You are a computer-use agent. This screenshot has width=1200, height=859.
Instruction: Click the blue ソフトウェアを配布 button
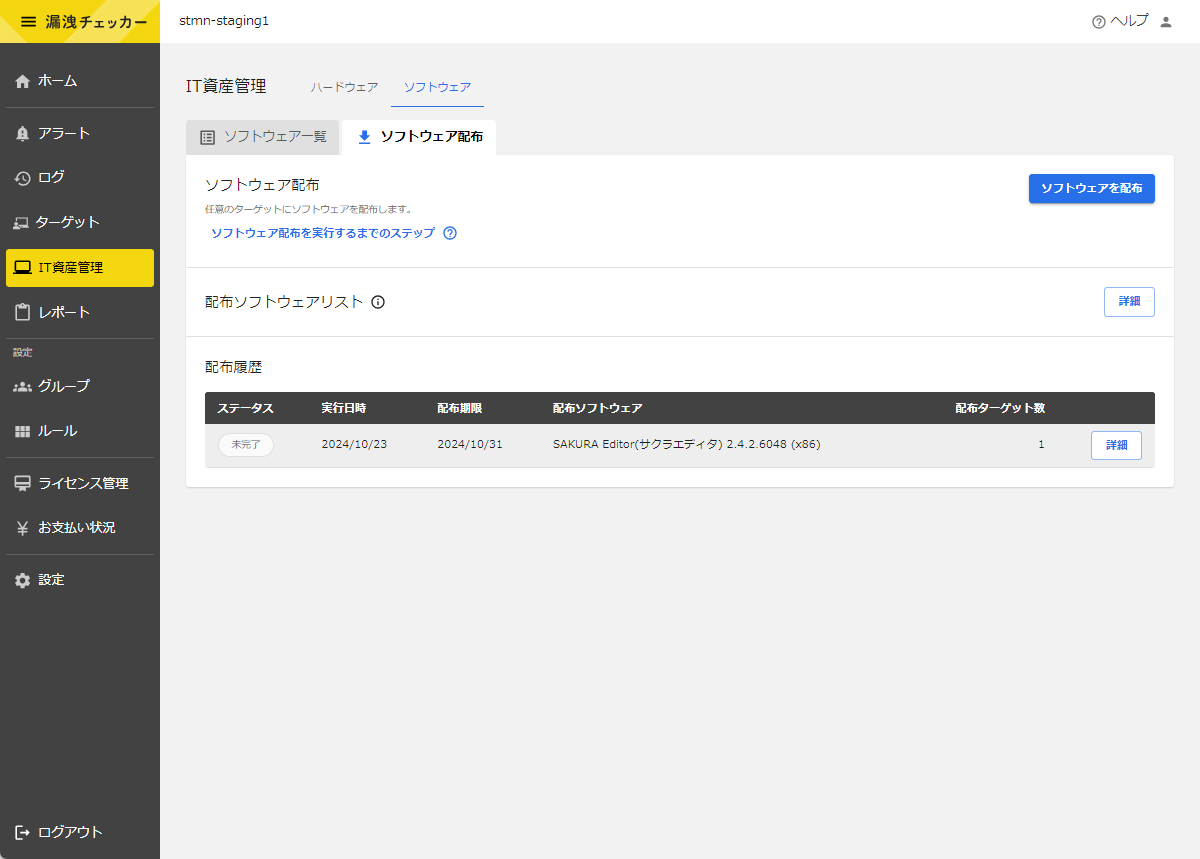pos(1092,188)
